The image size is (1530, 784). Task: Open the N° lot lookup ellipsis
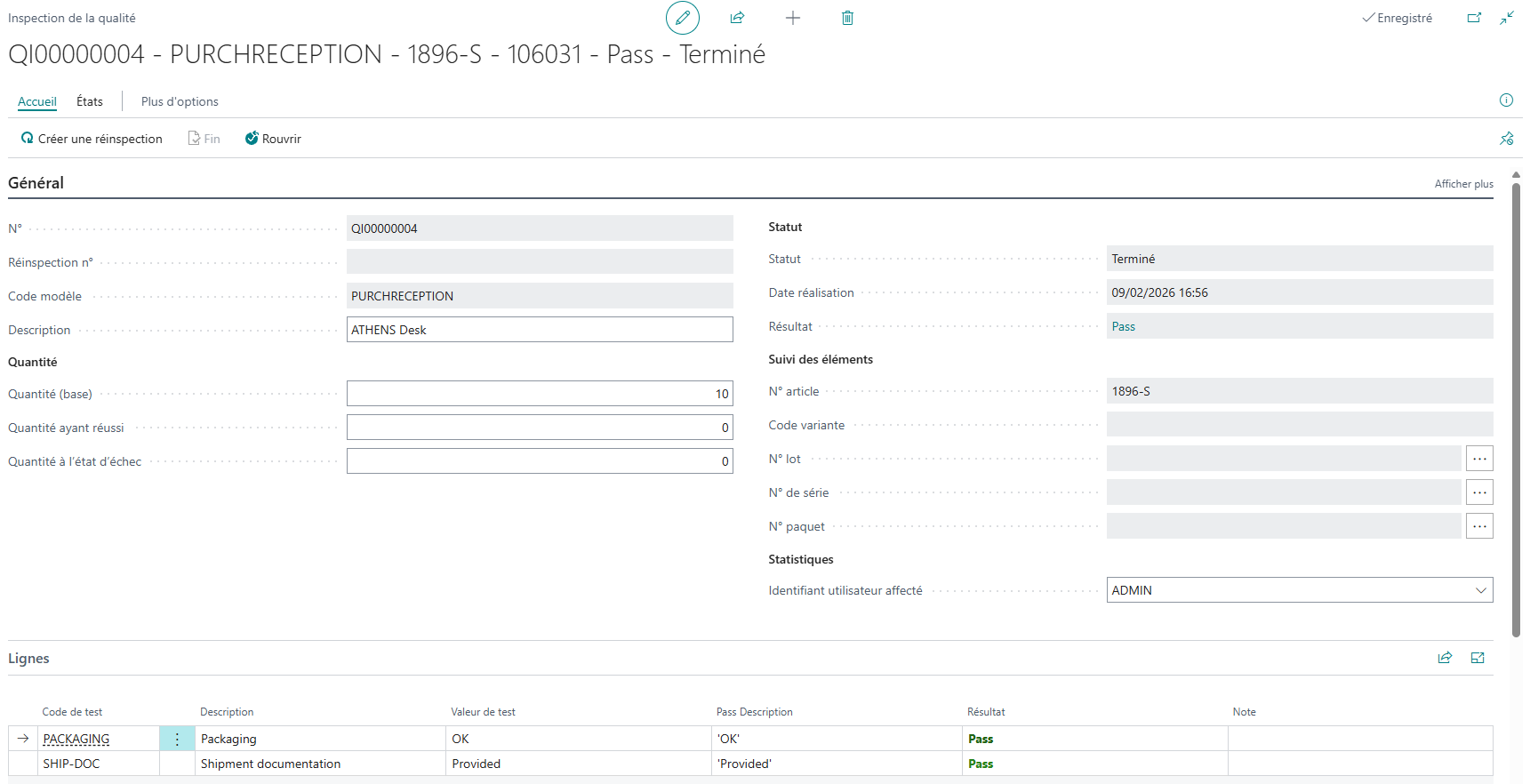tap(1478, 459)
